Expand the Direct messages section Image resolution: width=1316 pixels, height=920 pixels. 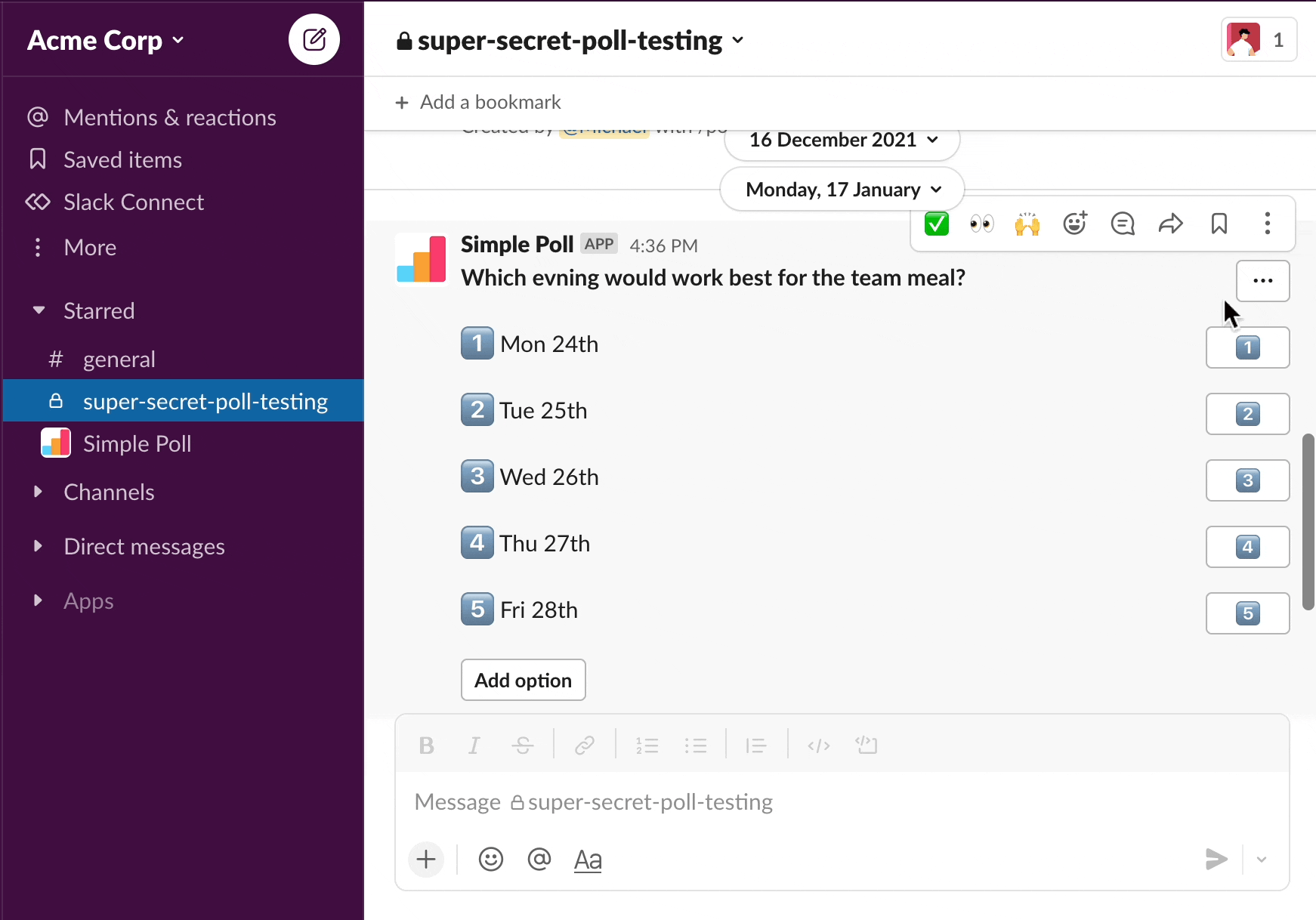tap(38, 546)
